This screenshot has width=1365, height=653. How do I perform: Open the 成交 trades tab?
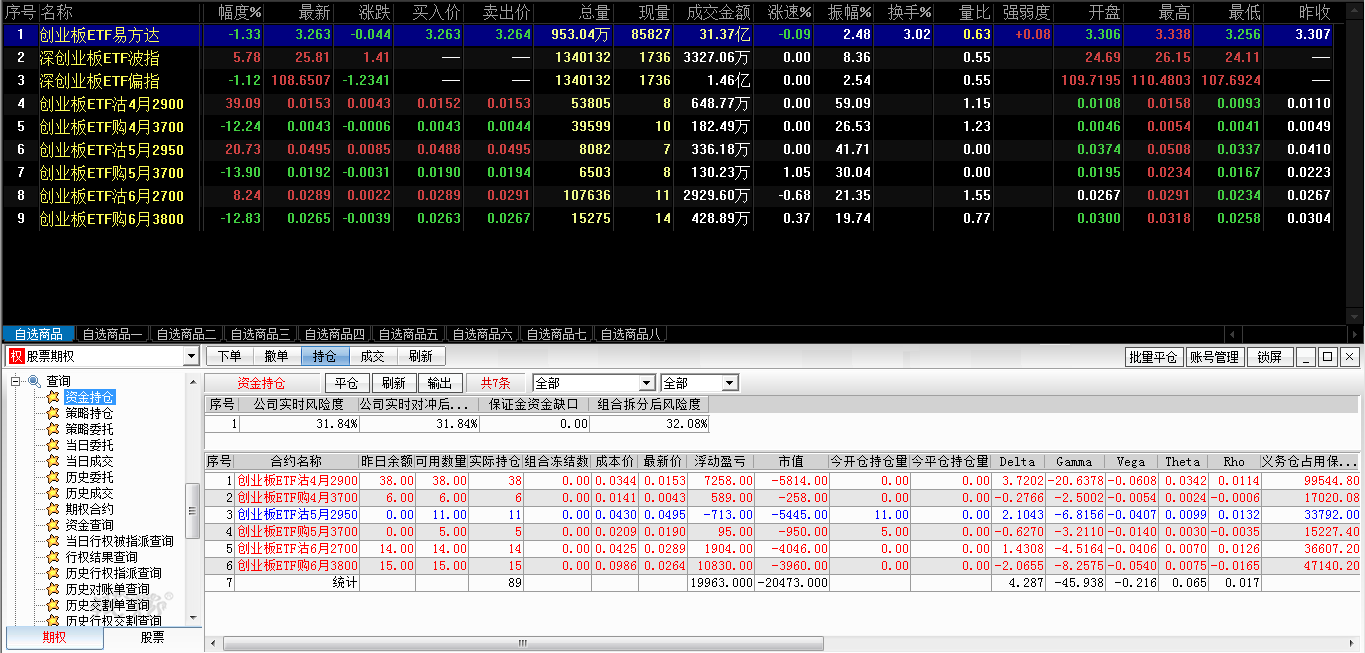click(373, 356)
